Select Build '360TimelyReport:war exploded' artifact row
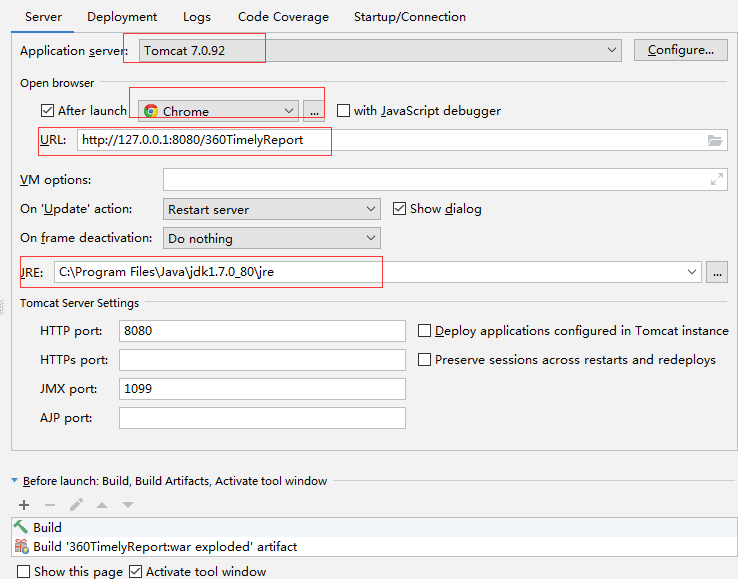 (374, 547)
